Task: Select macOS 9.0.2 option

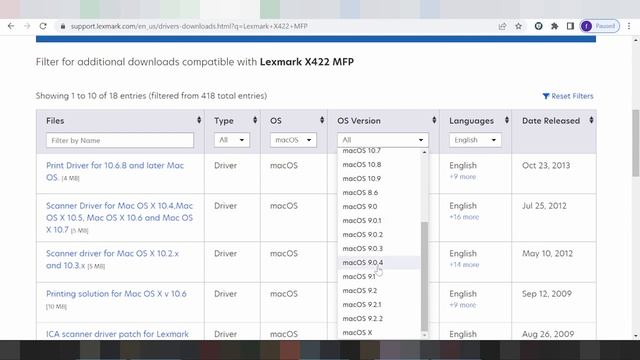Action: point(379,235)
